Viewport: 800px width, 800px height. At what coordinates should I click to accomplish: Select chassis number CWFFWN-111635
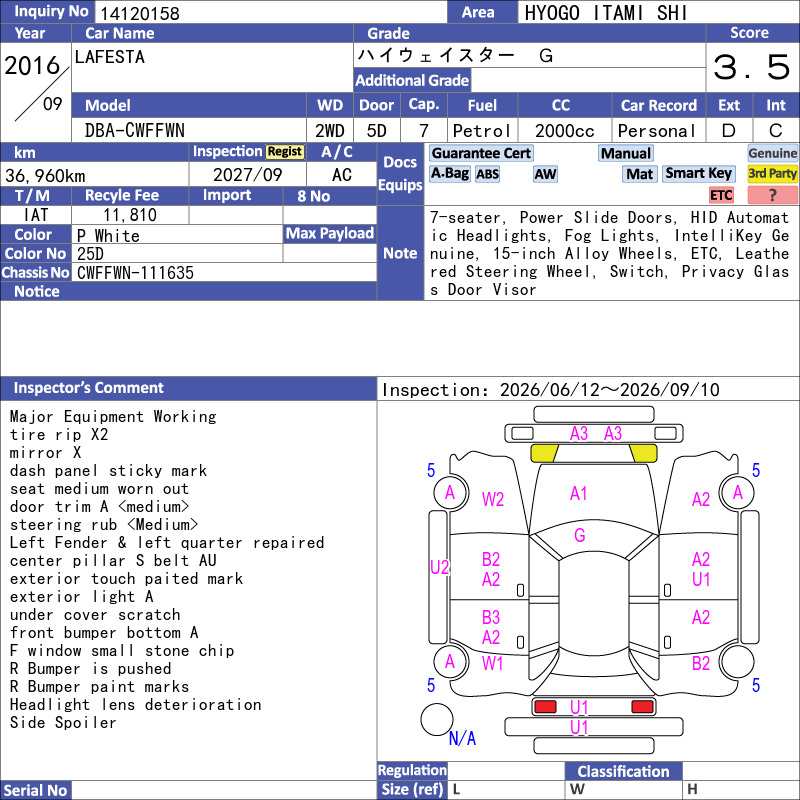(135, 272)
